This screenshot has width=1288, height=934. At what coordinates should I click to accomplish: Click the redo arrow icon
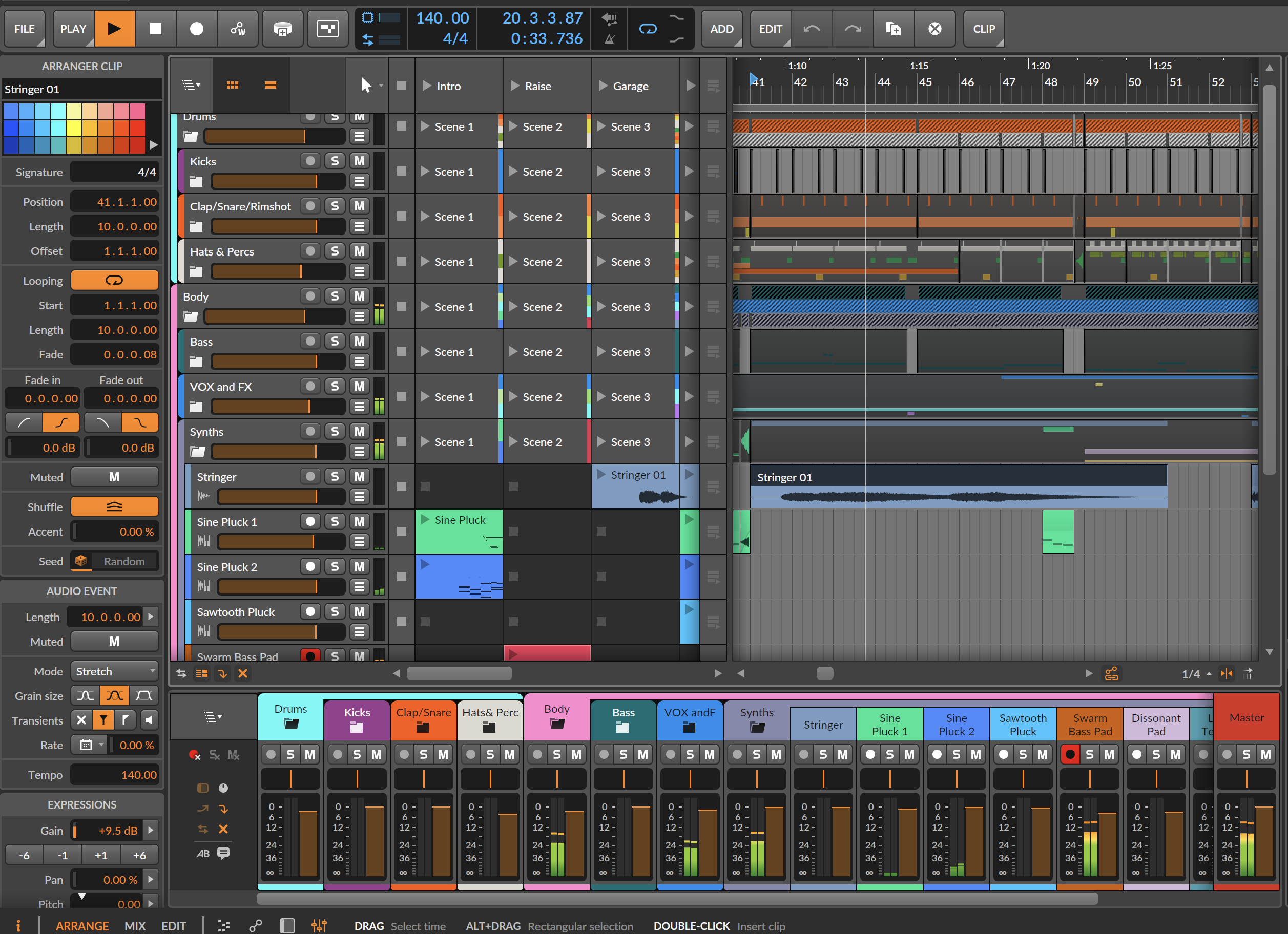pyautogui.click(x=853, y=28)
